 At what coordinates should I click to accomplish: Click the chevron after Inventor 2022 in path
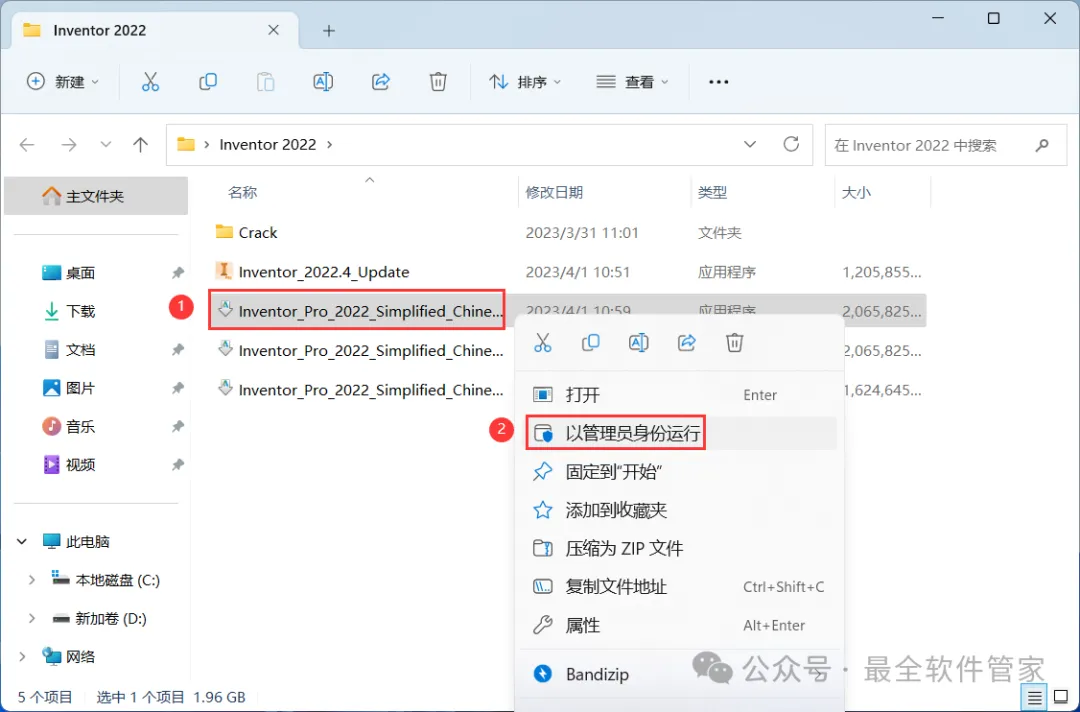(x=329, y=145)
